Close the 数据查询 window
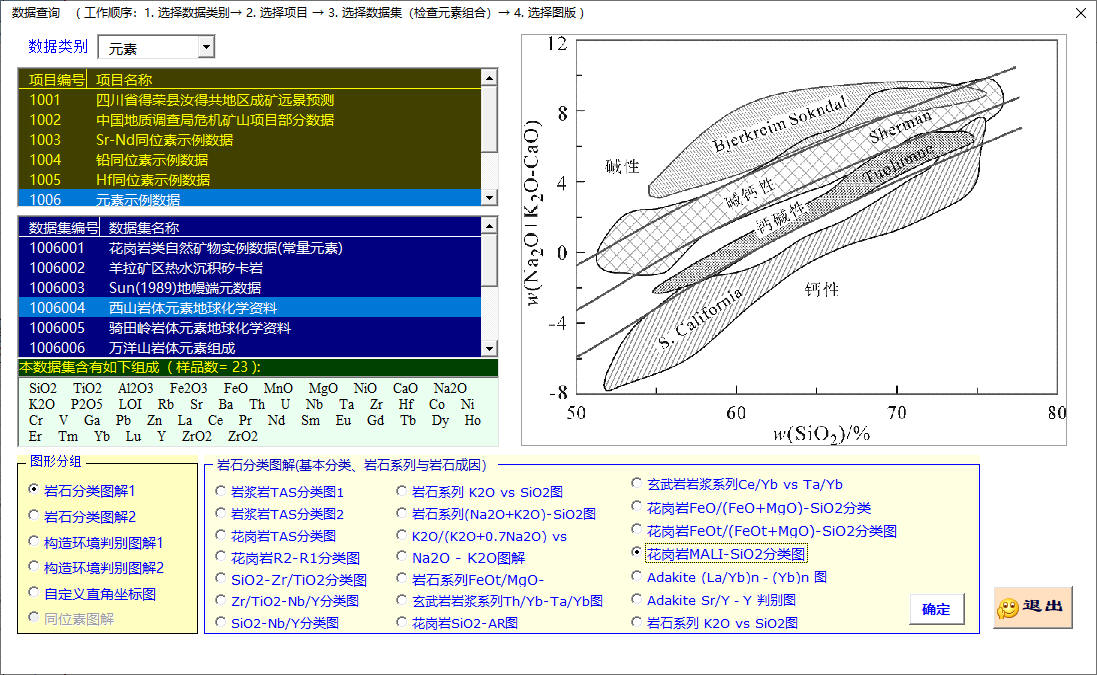The width and height of the screenshot is (1097, 675). (1079, 13)
